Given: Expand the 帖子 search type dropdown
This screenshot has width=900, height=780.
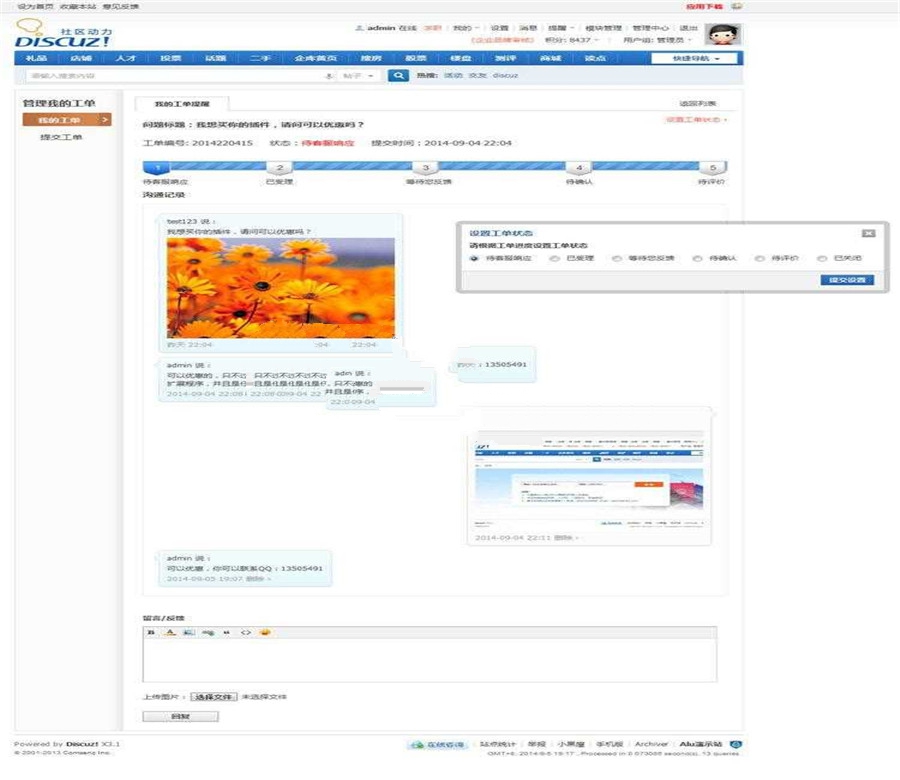Looking at the screenshot, I should [x=359, y=75].
